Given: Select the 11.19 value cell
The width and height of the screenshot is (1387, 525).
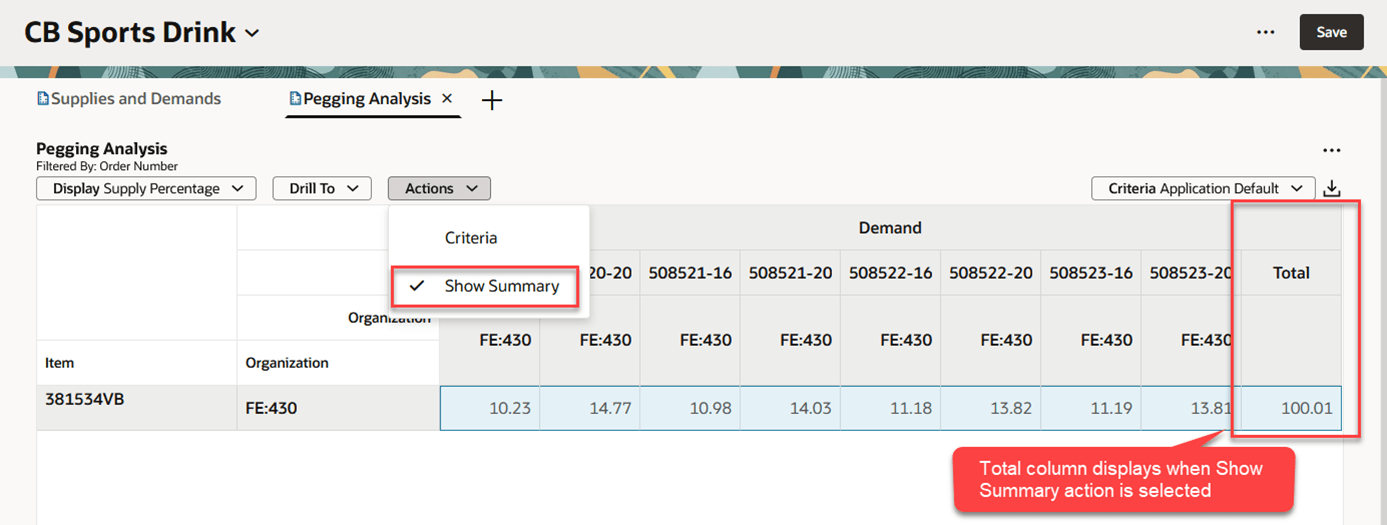Looking at the screenshot, I should tap(1090, 408).
